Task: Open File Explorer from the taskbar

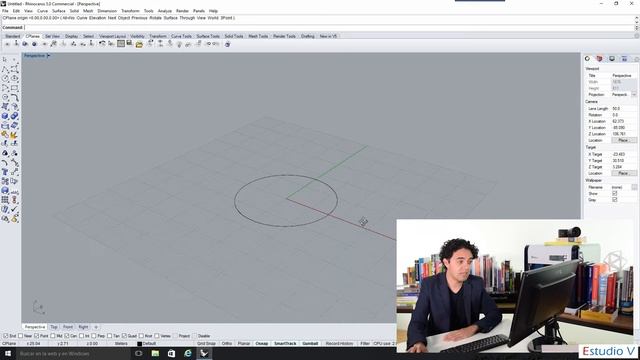Action: (x=155, y=353)
